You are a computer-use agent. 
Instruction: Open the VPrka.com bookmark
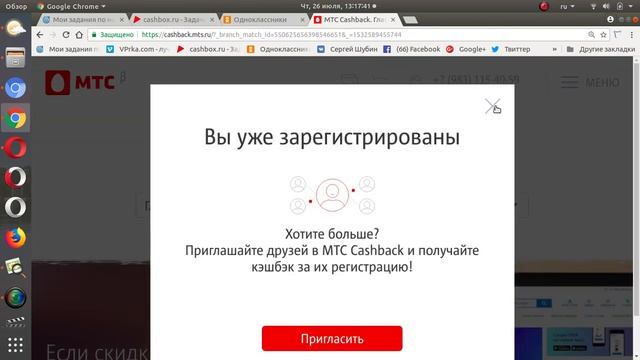138,49
